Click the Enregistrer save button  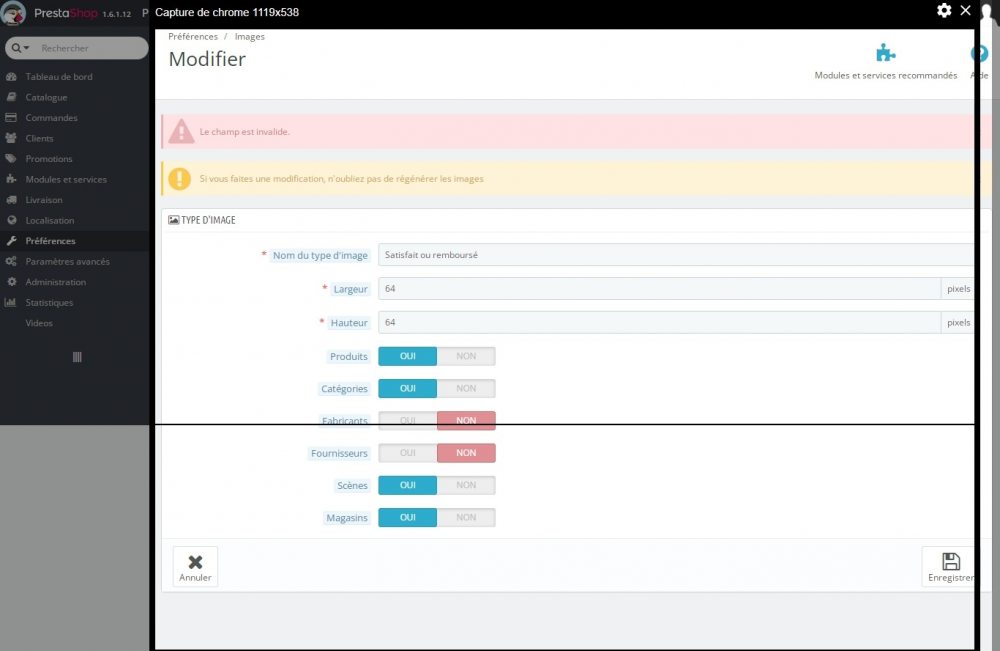(950, 566)
